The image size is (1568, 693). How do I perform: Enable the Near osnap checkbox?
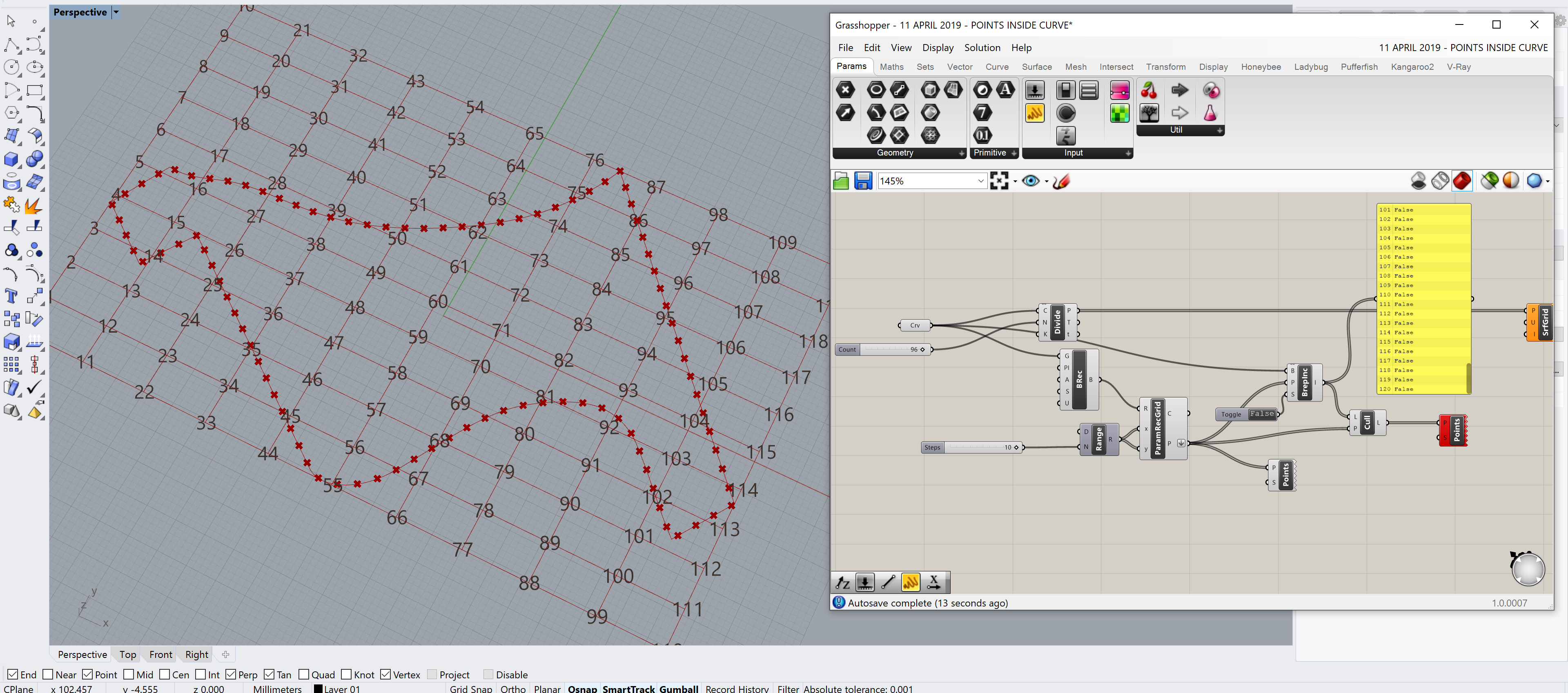(x=48, y=674)
